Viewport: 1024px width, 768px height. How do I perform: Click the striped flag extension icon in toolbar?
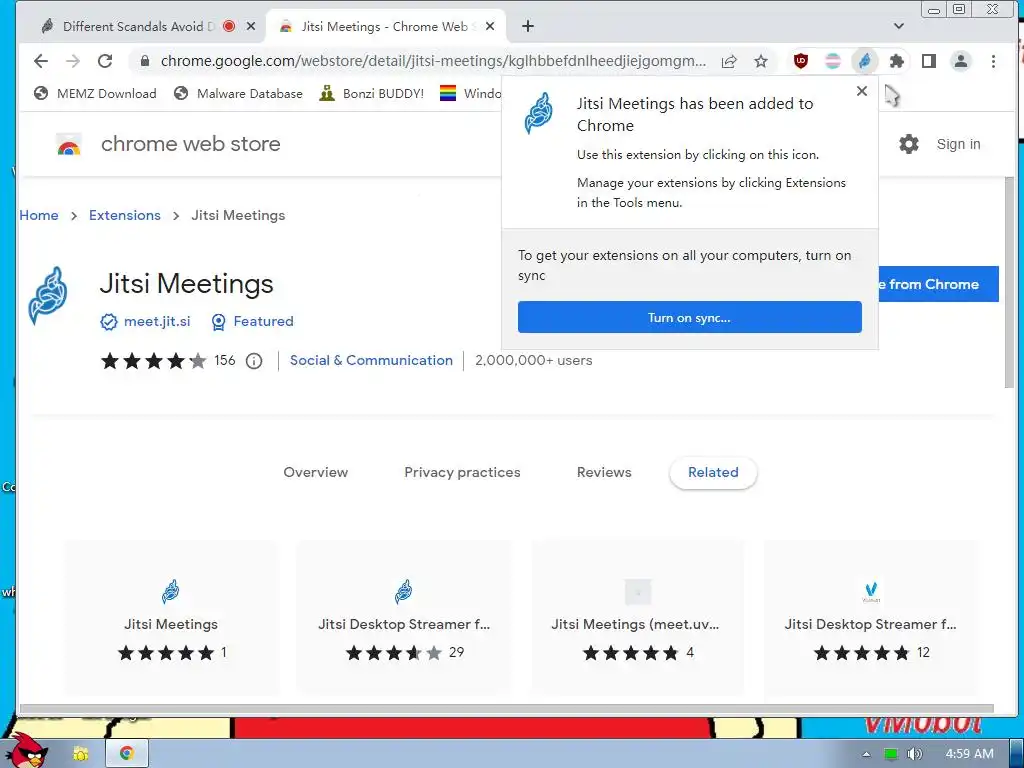(833, 61)
